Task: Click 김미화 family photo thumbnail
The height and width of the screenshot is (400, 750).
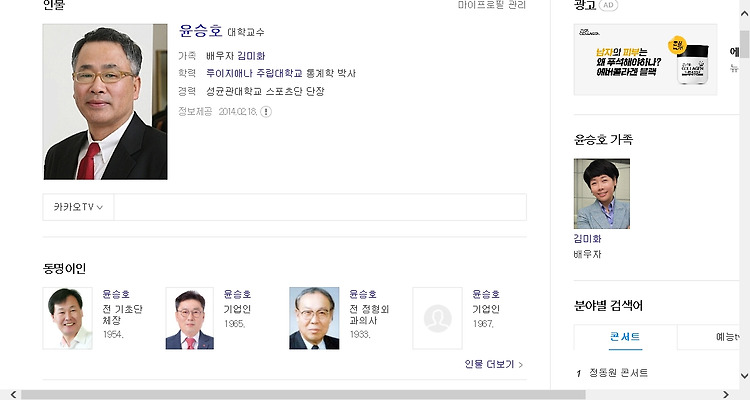Action: [x=602, y=194]
